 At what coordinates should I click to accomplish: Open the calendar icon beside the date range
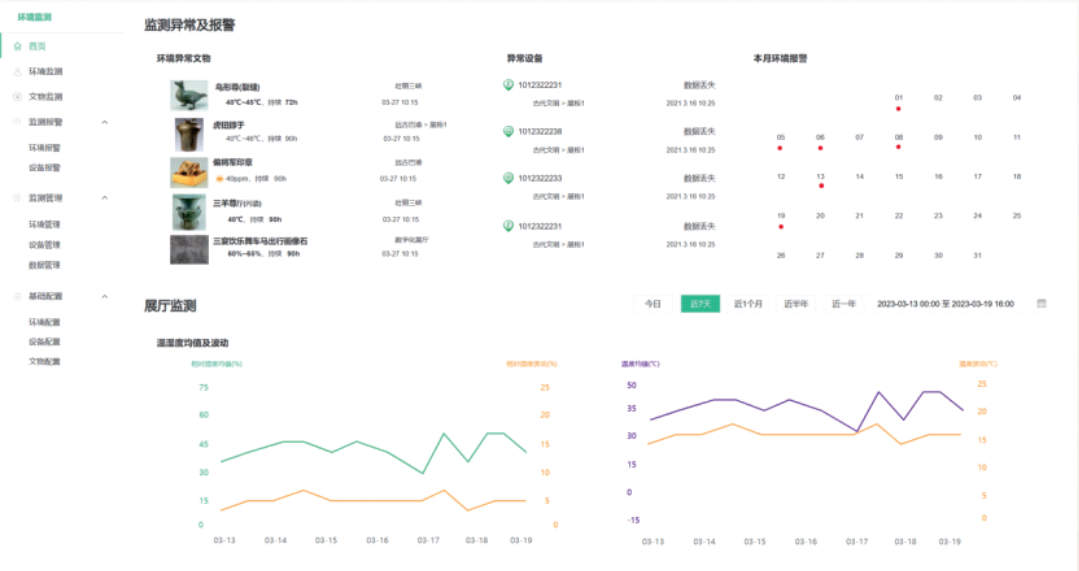[1042, 303]
